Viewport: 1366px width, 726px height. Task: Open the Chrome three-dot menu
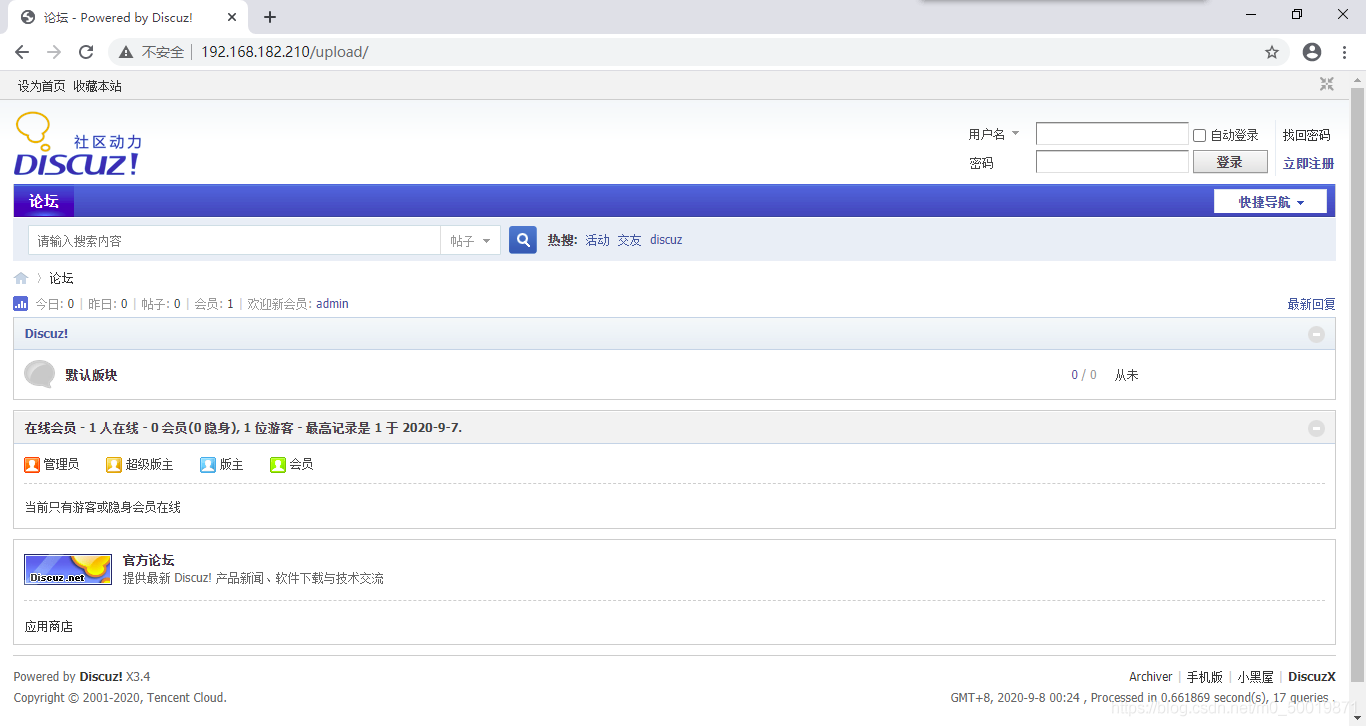pos(1345,52)
